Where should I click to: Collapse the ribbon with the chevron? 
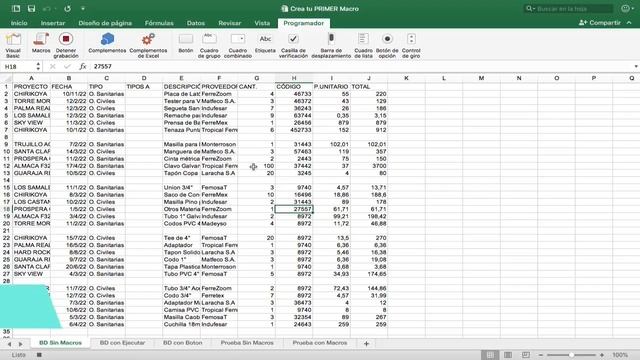click(x=629, y=23)
